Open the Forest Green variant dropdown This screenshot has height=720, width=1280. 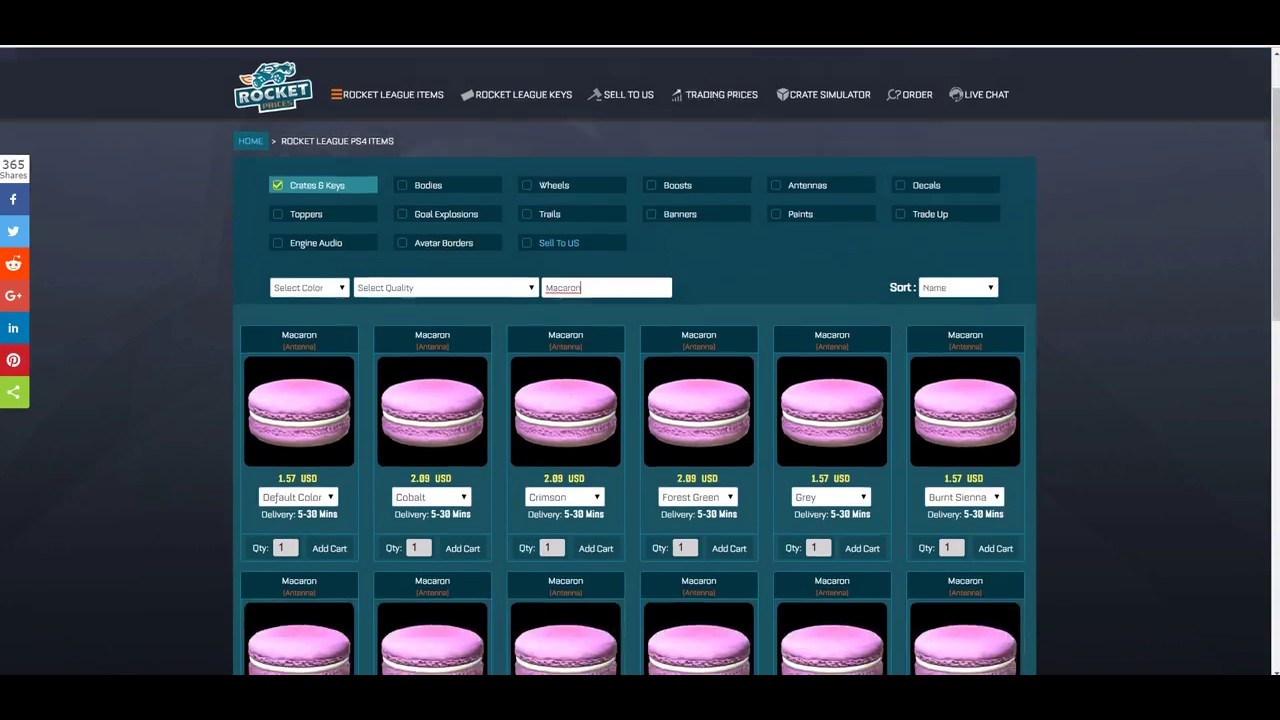tap(698, 497)
